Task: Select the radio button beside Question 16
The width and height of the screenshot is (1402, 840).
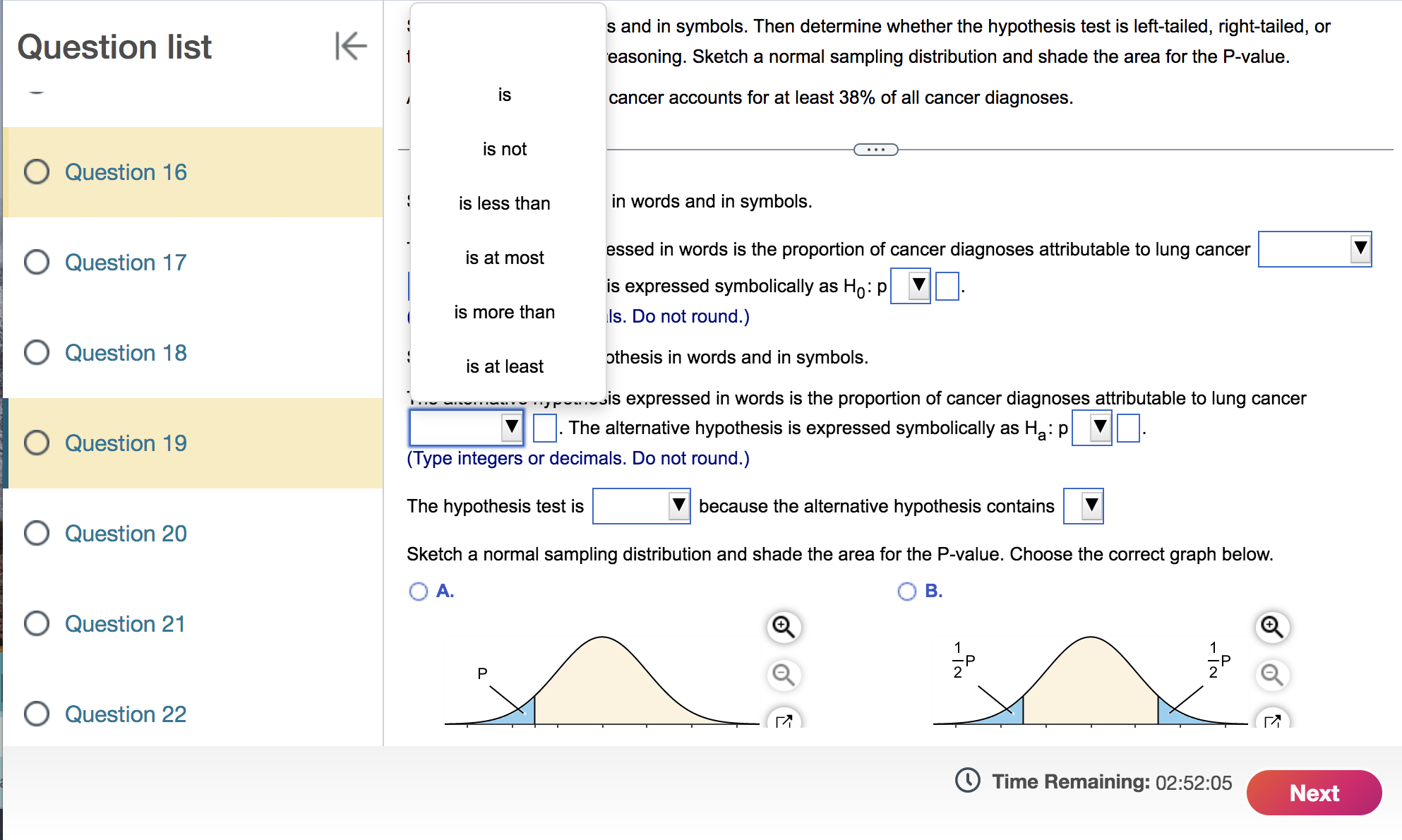Action: coord(36,172)
